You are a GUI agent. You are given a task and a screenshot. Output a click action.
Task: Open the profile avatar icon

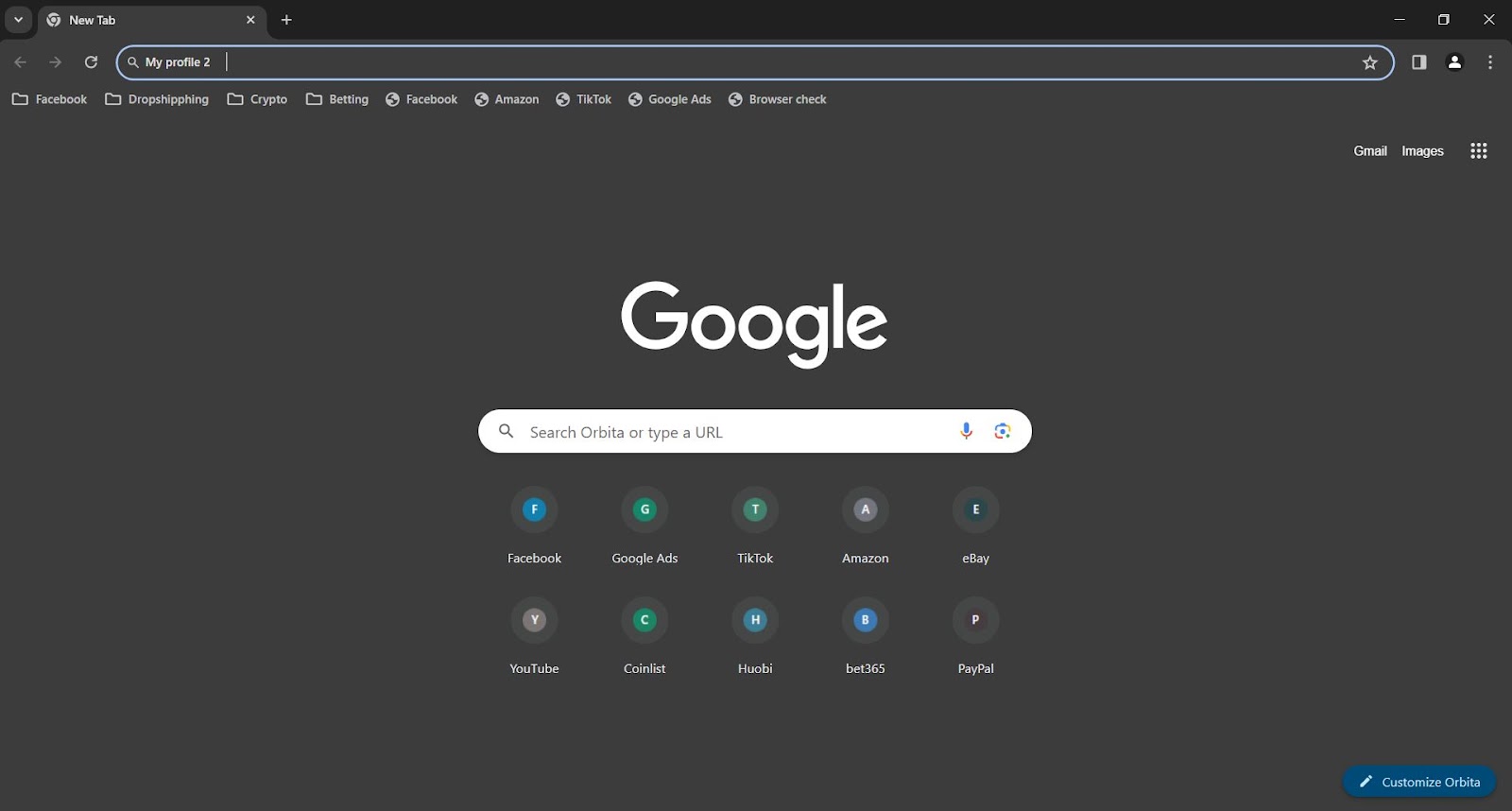click(1454, 62)
